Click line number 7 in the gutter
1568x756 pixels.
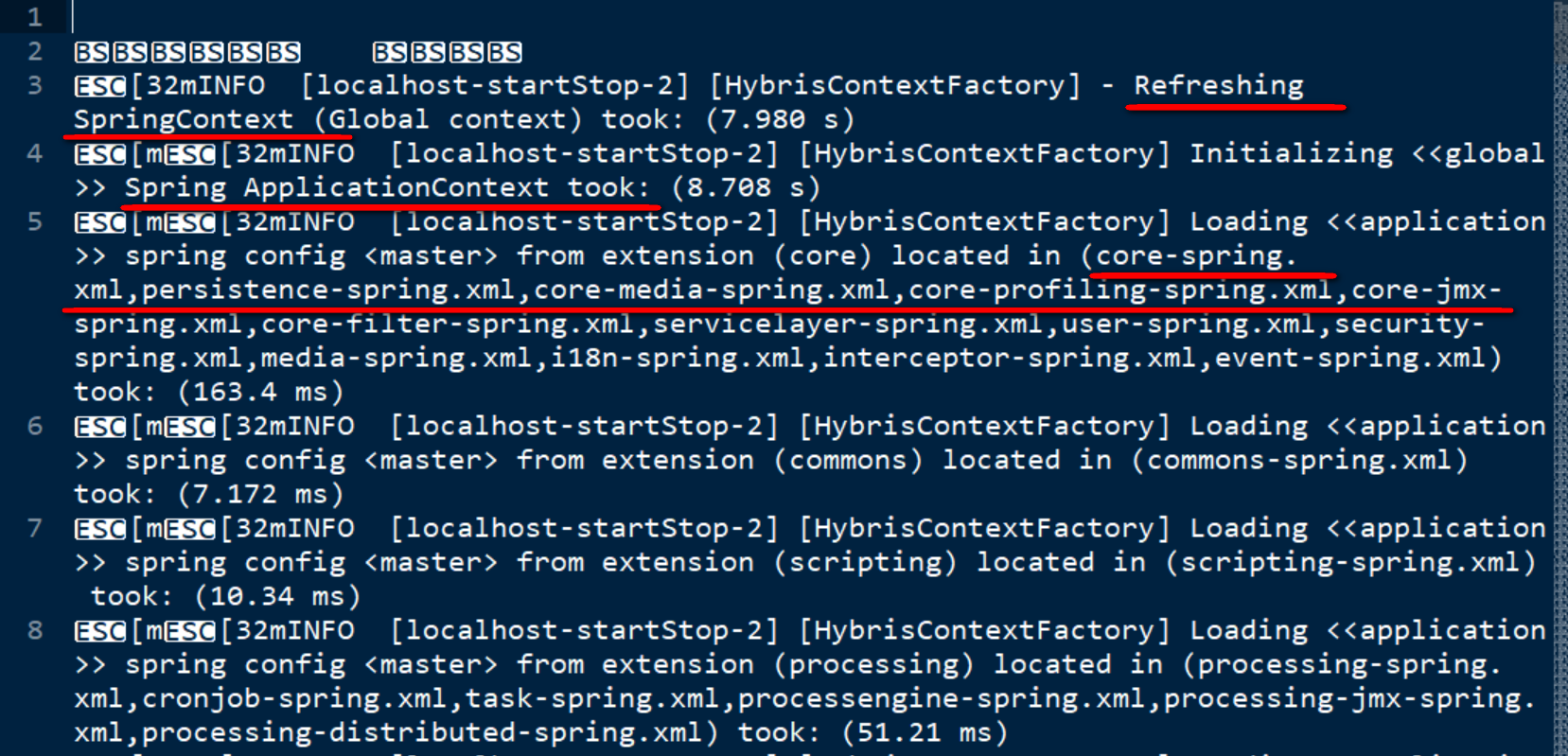click(x=35, y=528)
